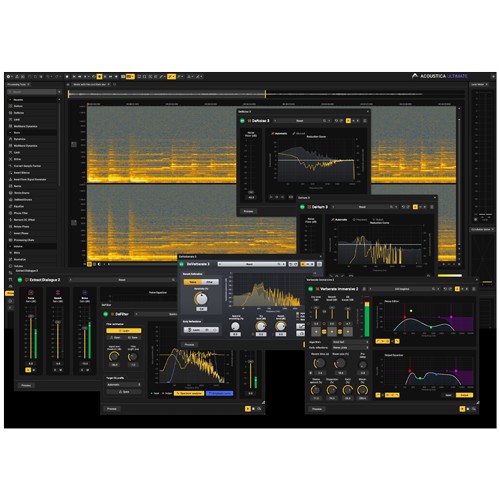Toggle the DeFilter green power button

click(106, 314)
